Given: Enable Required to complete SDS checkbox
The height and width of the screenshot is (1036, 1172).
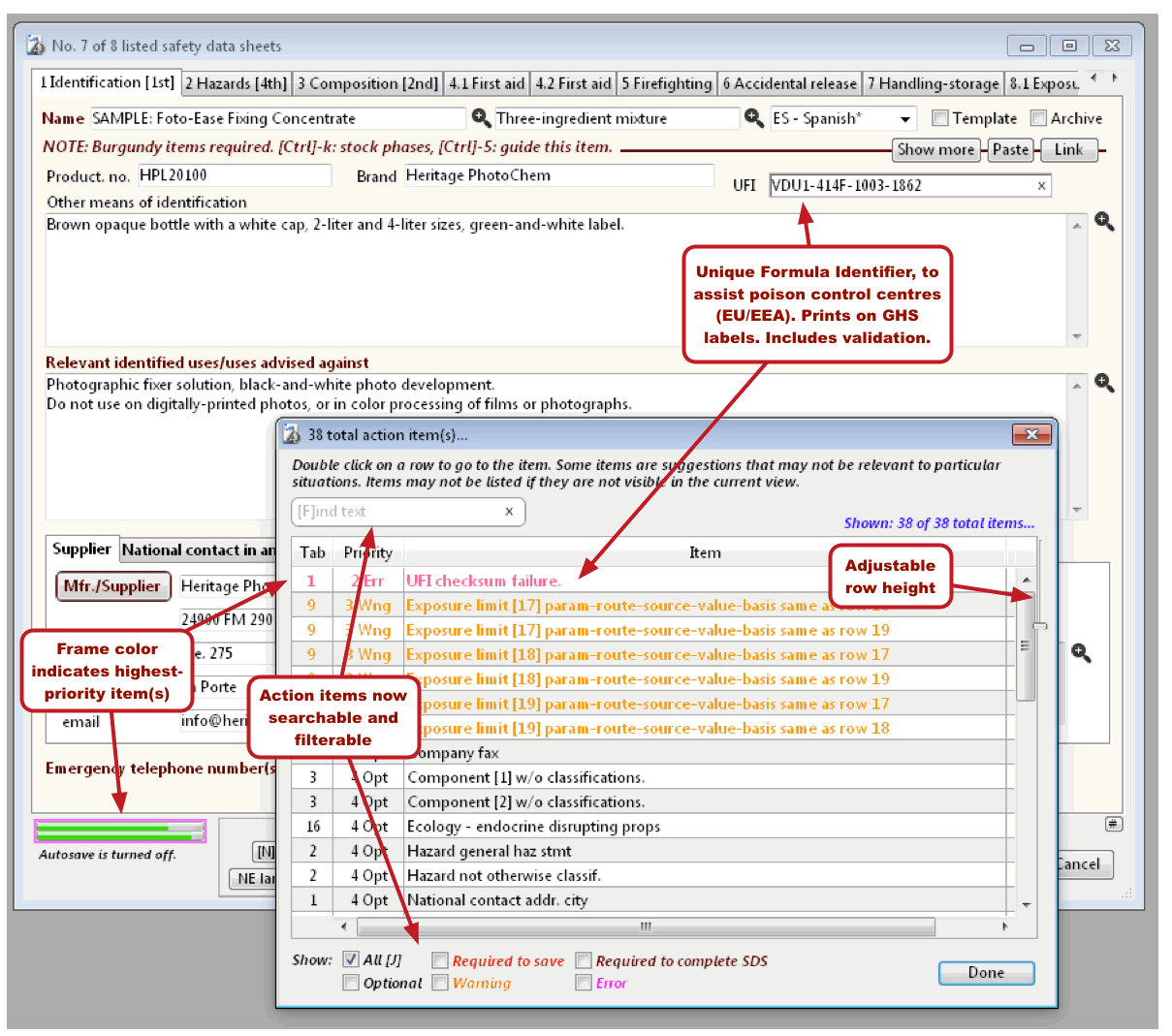Looking at the screenshot, I should [x=584, y=960].
